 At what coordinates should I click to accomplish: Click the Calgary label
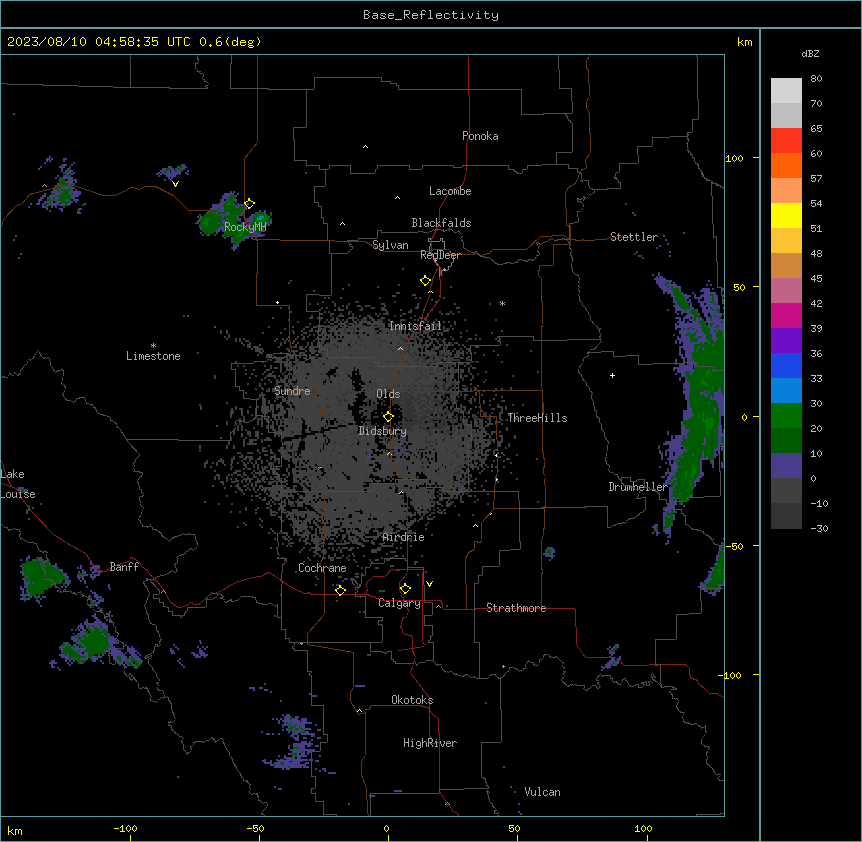coord(399,603)
